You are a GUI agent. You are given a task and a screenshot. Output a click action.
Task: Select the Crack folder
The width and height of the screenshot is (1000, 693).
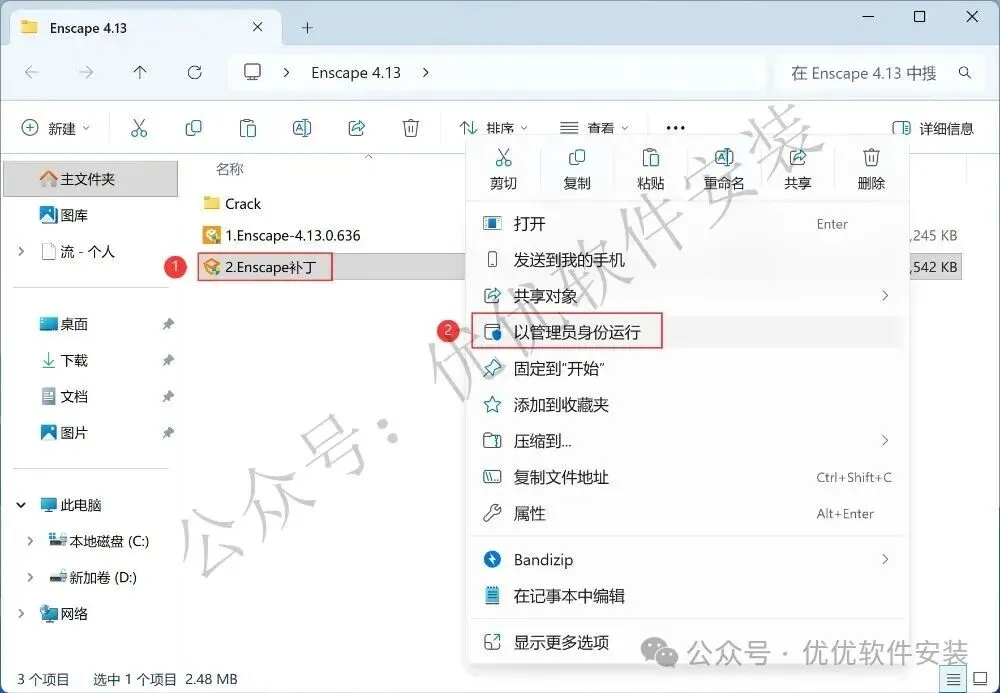pyautogui.click(x=232, y=203)
